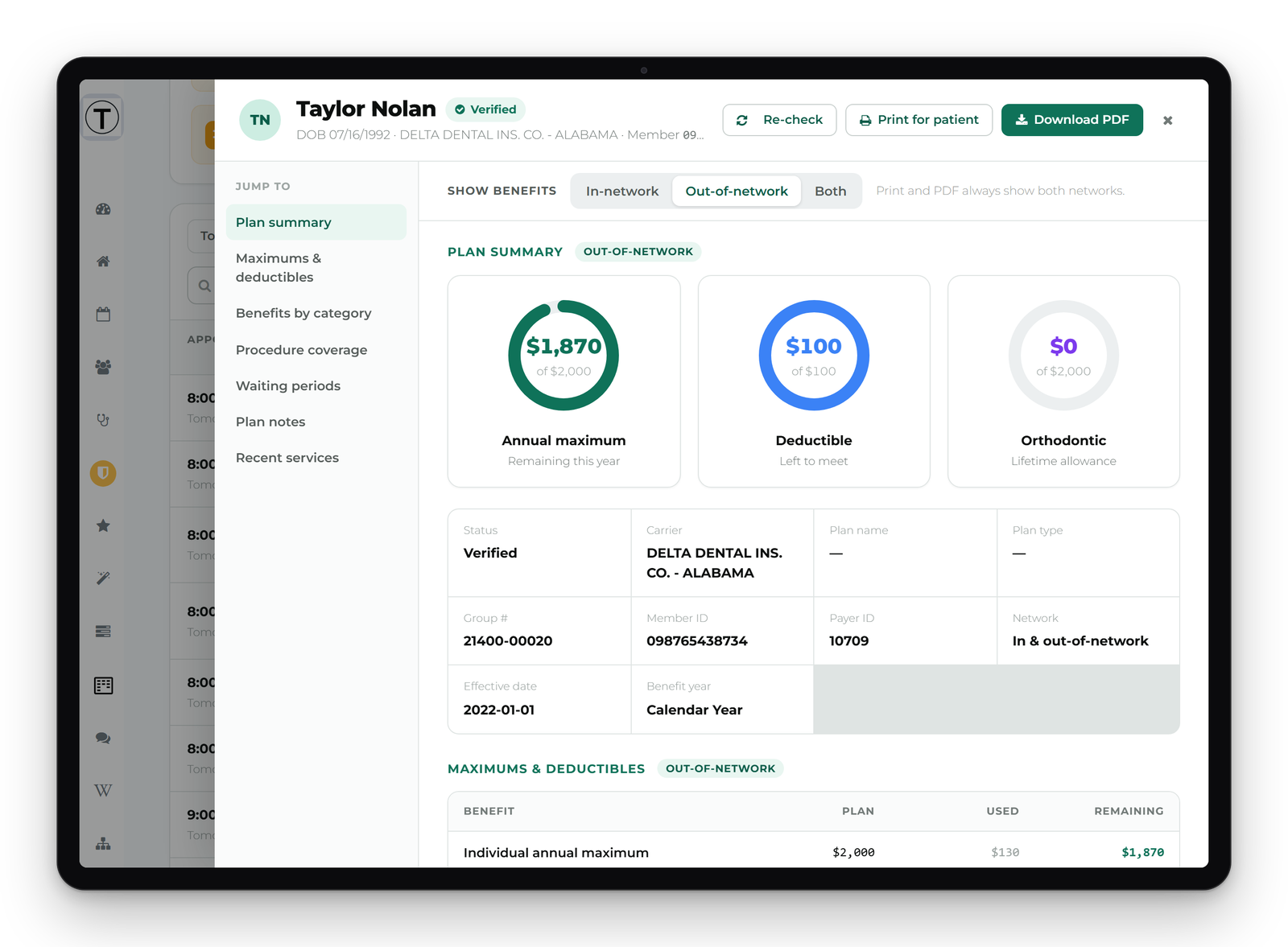
Task: Open the ledger table icon in sidebar
Action: [103, 686]
